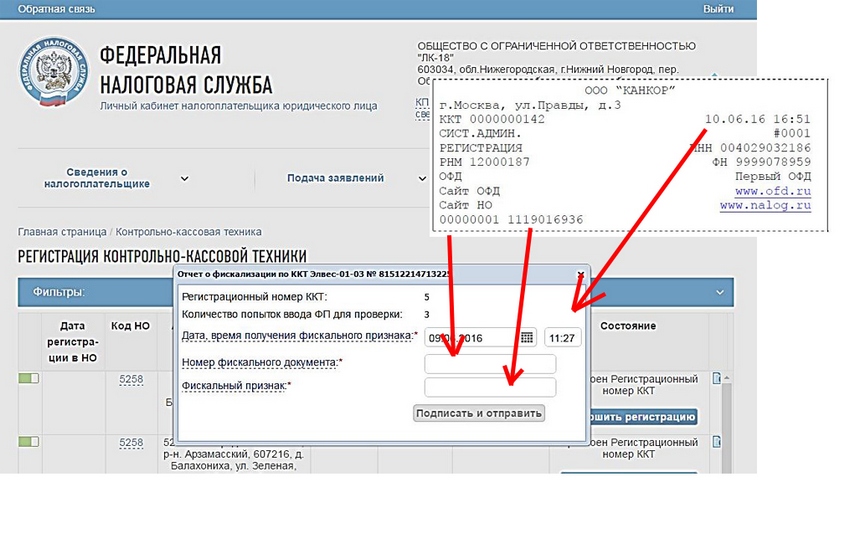Open document icon in second table row
Viewport: 850px width, 544px height.
click(x=717, y=442)
